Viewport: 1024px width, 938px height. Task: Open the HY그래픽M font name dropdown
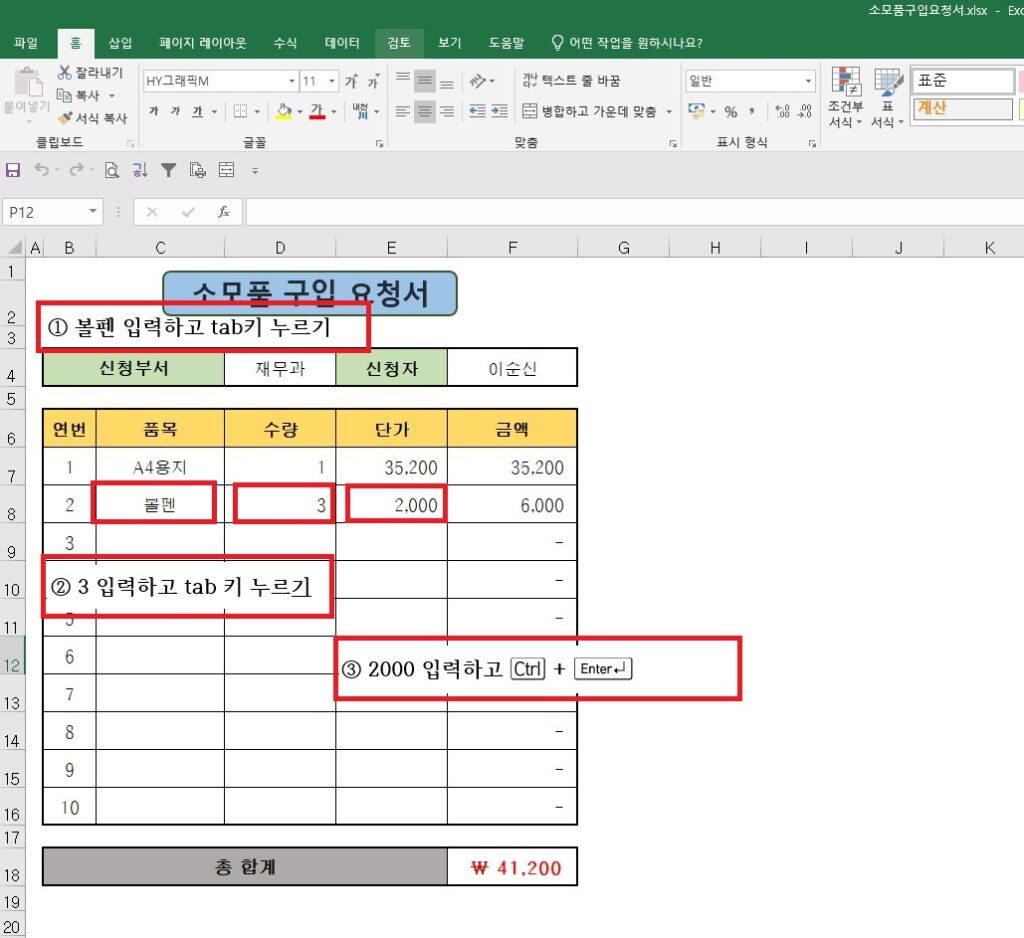point(292,81)
